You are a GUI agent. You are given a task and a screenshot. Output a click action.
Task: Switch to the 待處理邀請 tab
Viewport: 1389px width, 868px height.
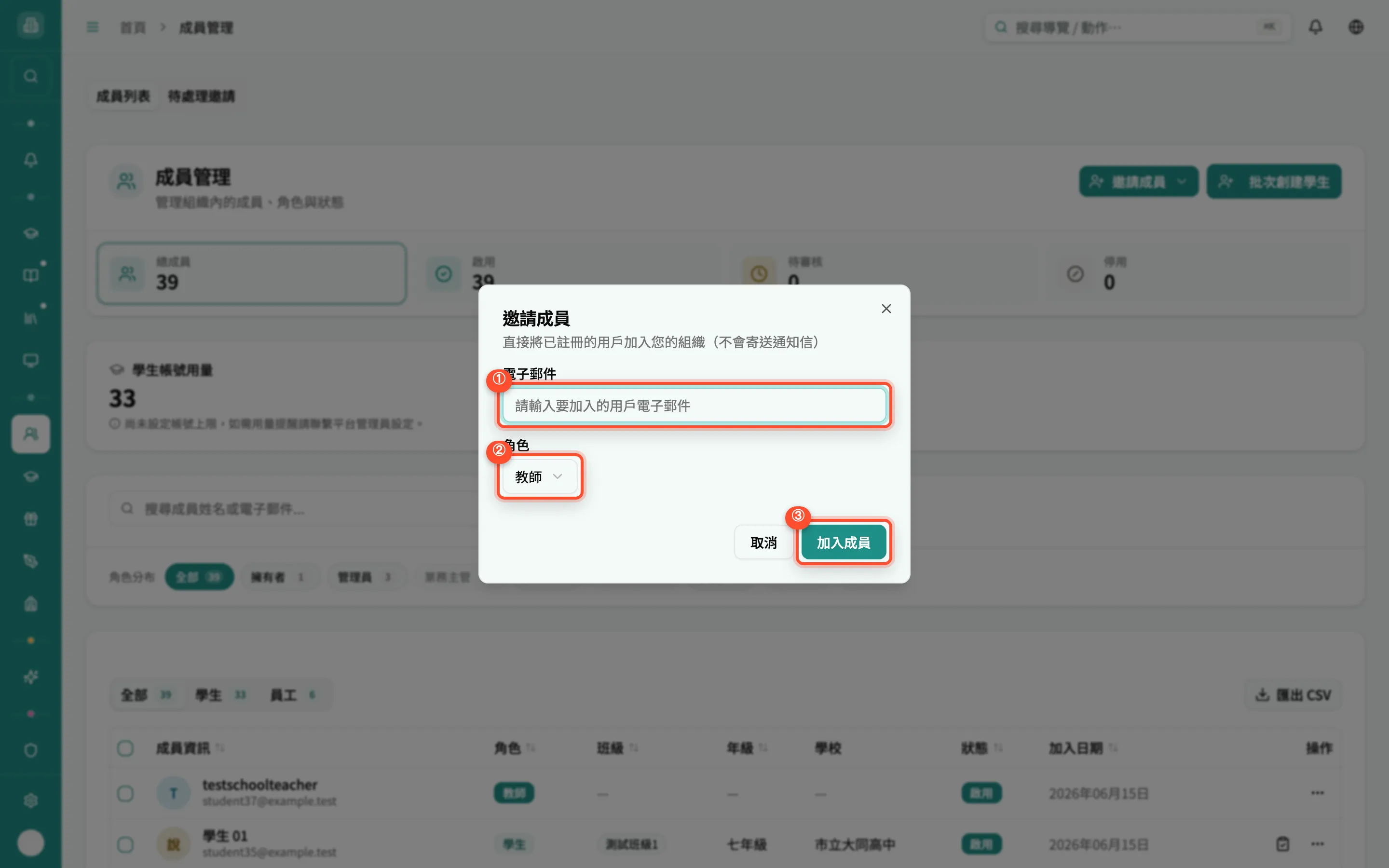201,96
